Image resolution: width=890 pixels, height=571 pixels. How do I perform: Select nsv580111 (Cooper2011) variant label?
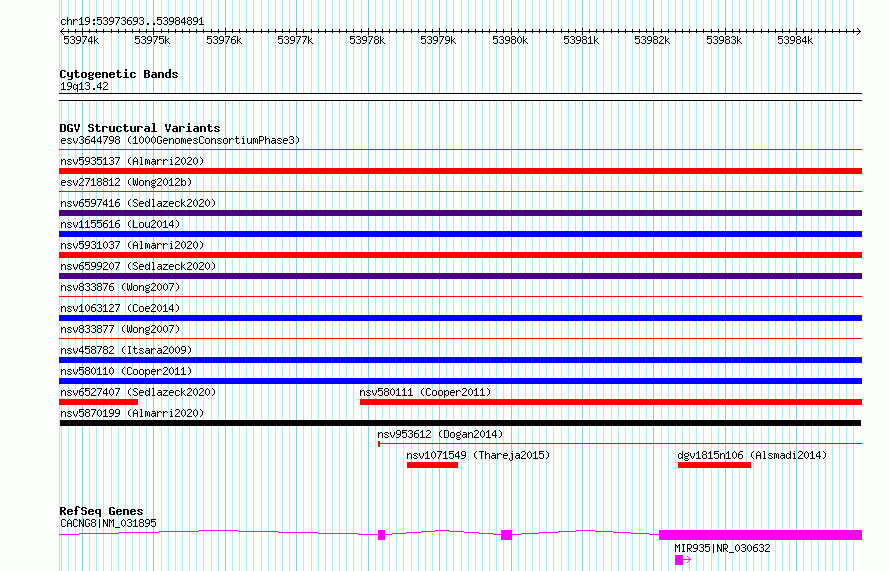[x=425, y=392]
